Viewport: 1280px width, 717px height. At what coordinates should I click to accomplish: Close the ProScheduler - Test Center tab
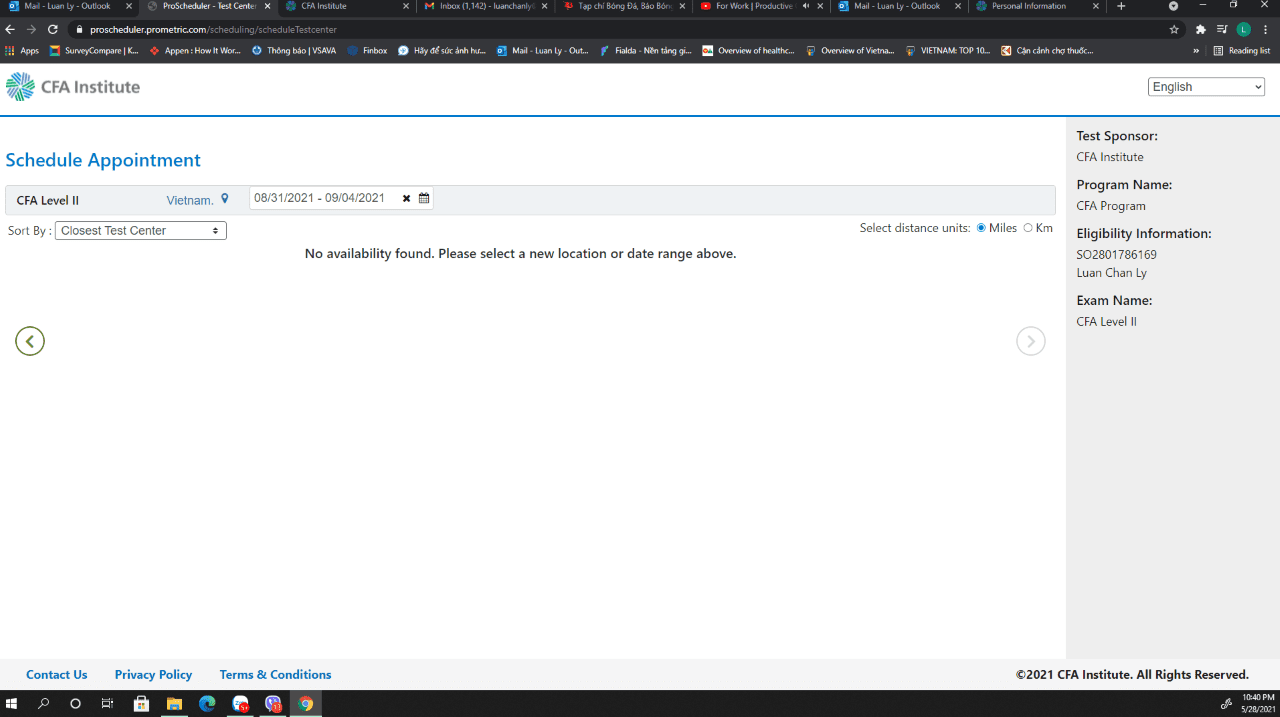267,6
